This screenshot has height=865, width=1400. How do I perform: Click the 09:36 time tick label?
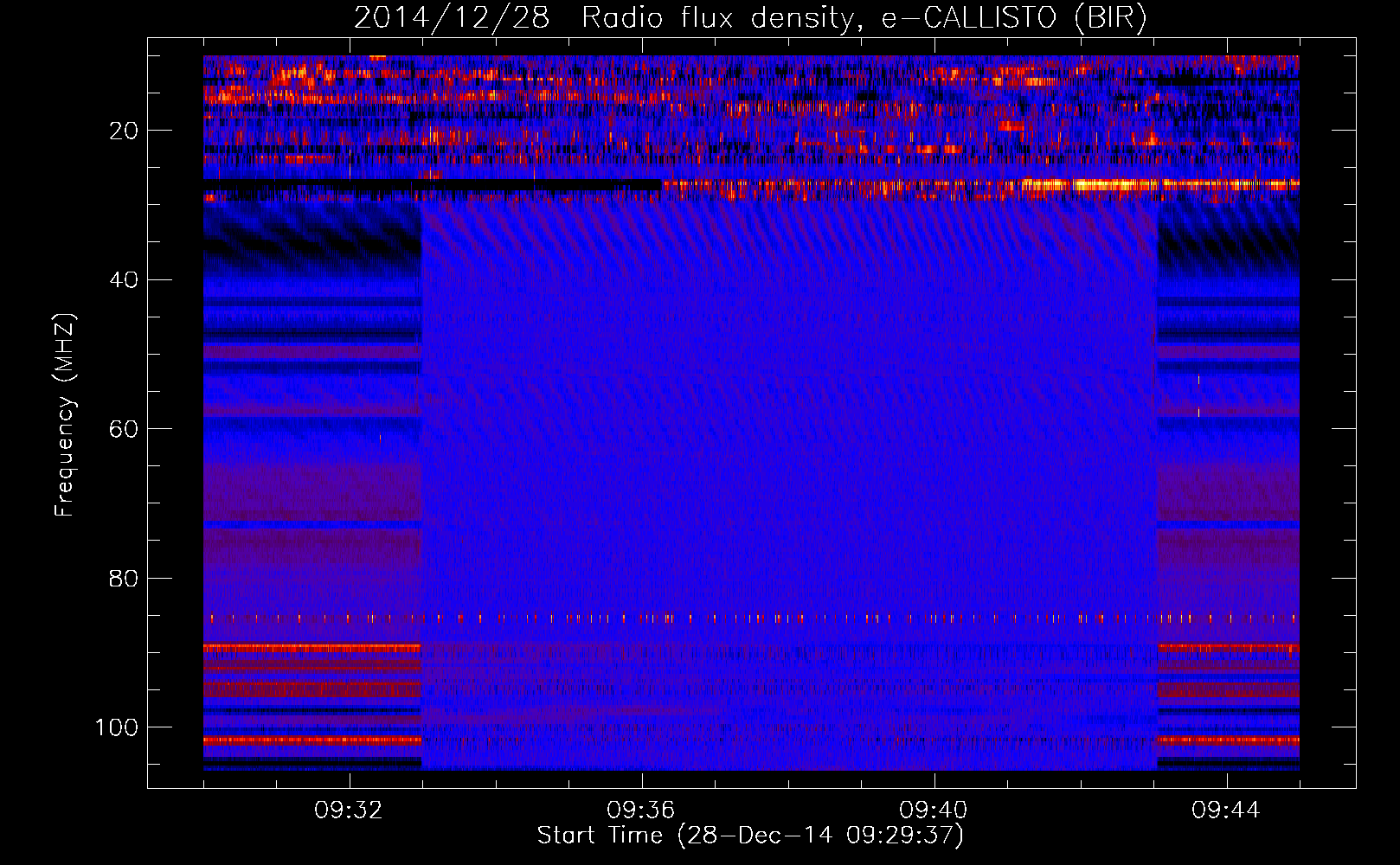(x=641, y=811)
